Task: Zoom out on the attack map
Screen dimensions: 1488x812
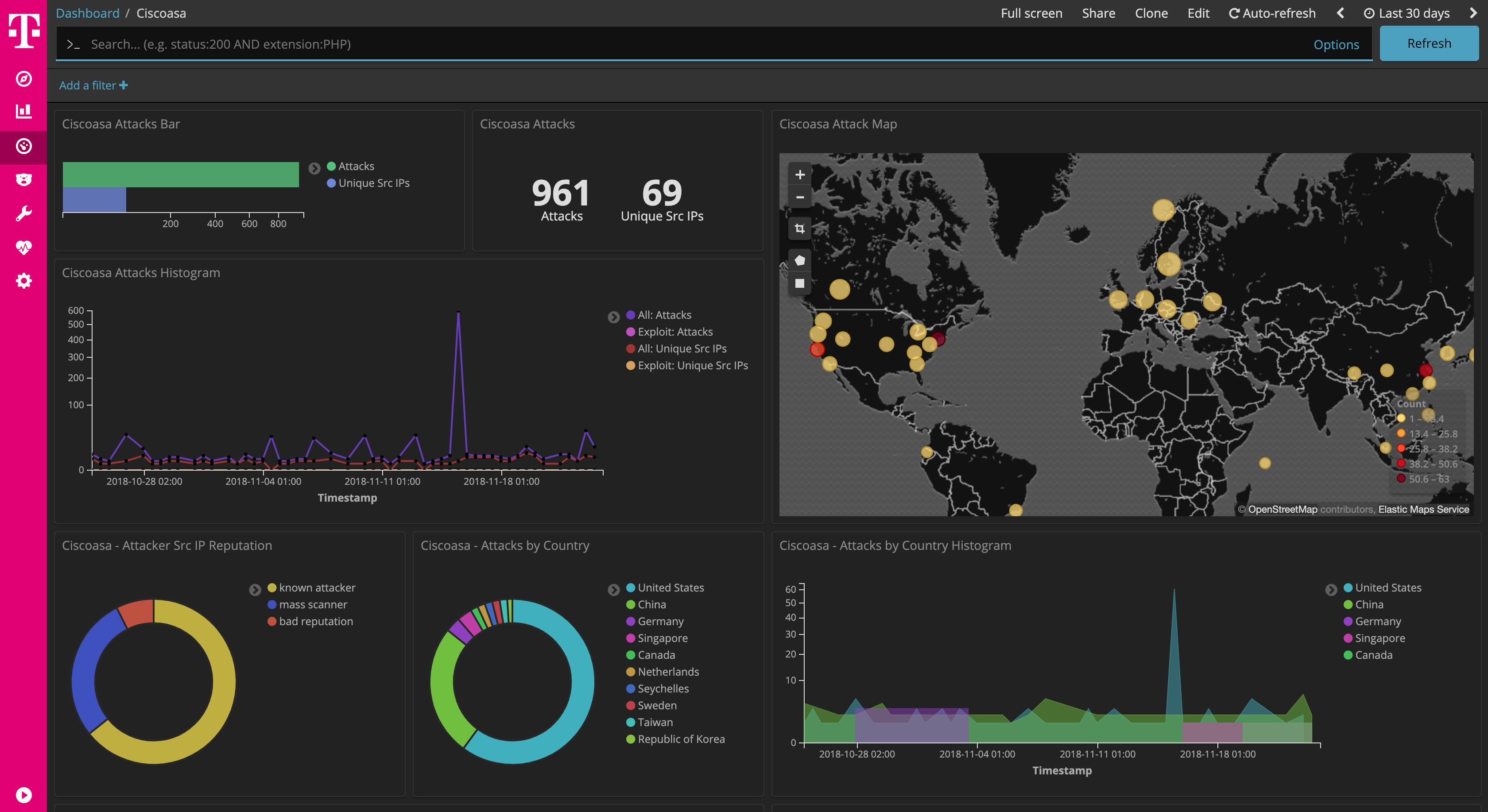Action: coord(800,197)
